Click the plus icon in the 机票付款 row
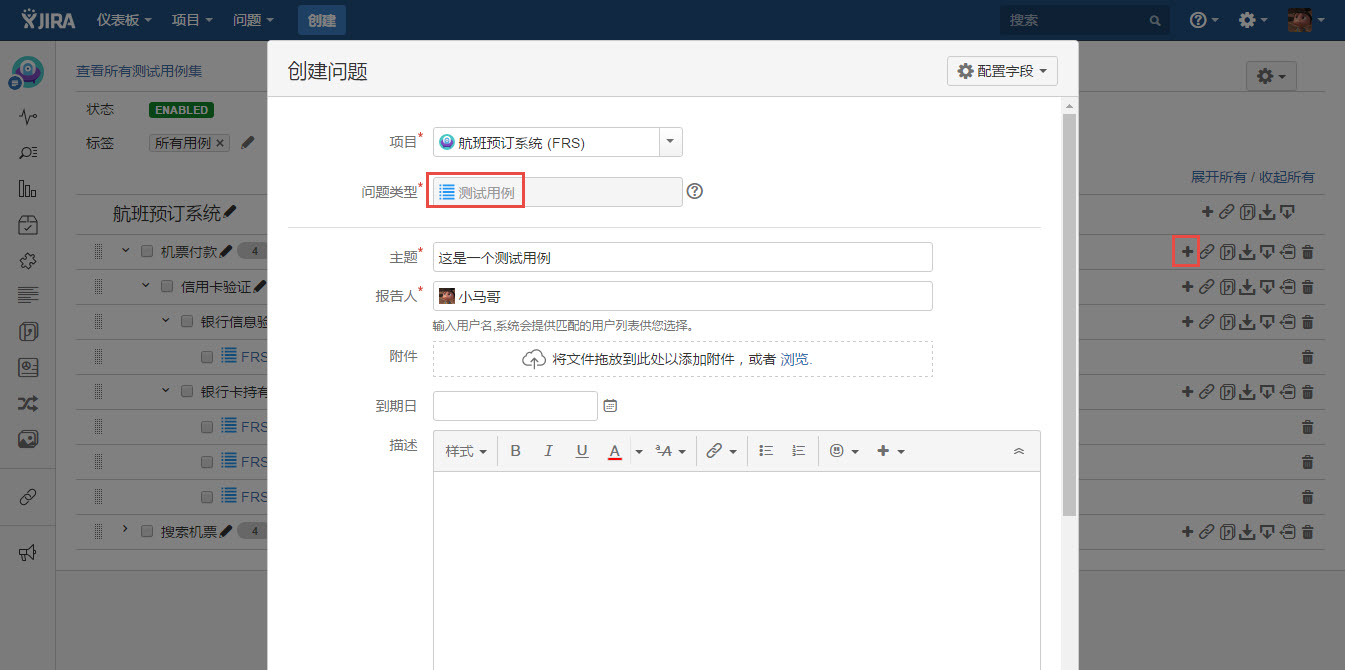 point(1186,252)
